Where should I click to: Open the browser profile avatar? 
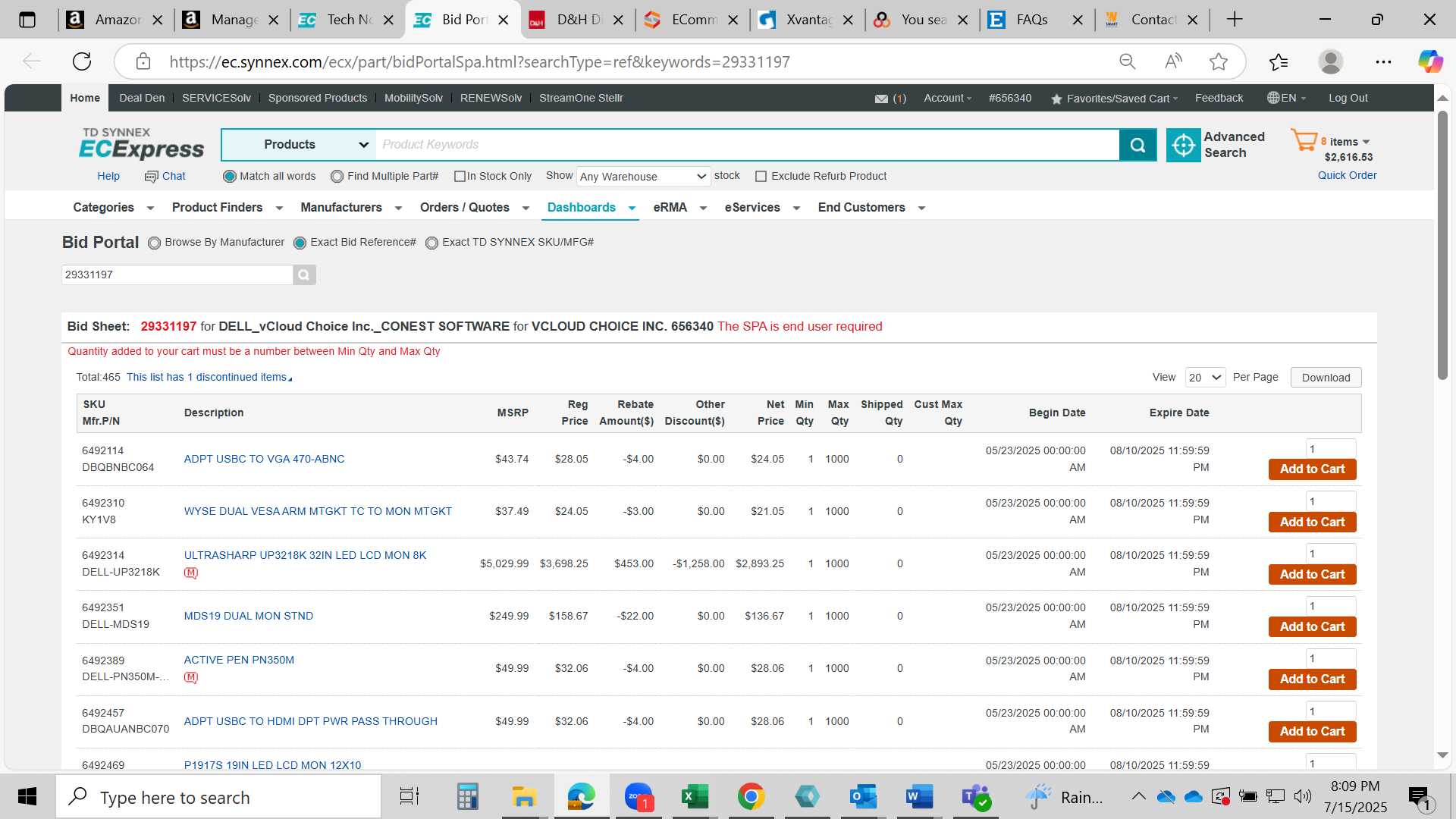1331,61
